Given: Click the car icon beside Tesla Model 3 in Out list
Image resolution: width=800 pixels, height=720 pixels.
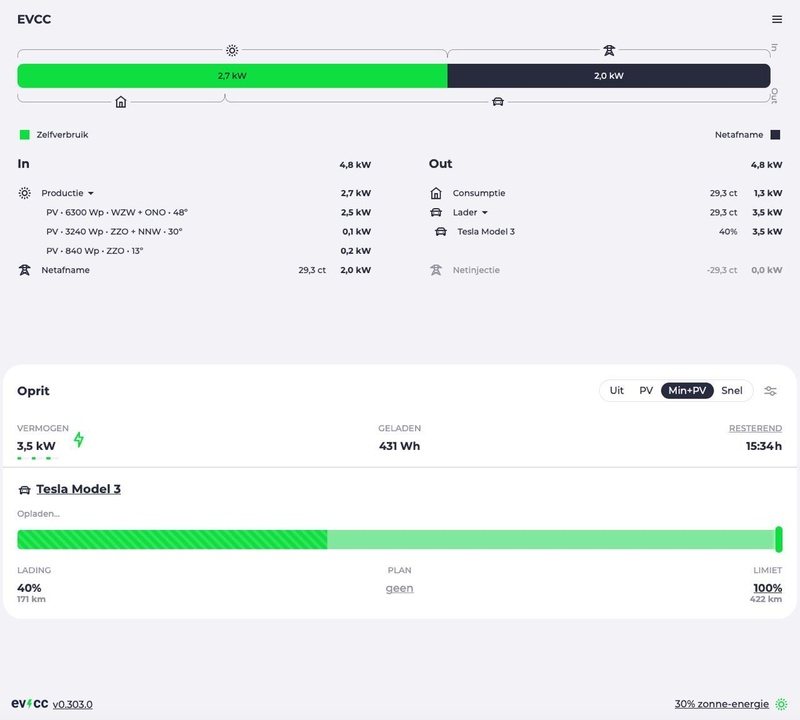Looking at the screenshot, I should pos(441,232).
